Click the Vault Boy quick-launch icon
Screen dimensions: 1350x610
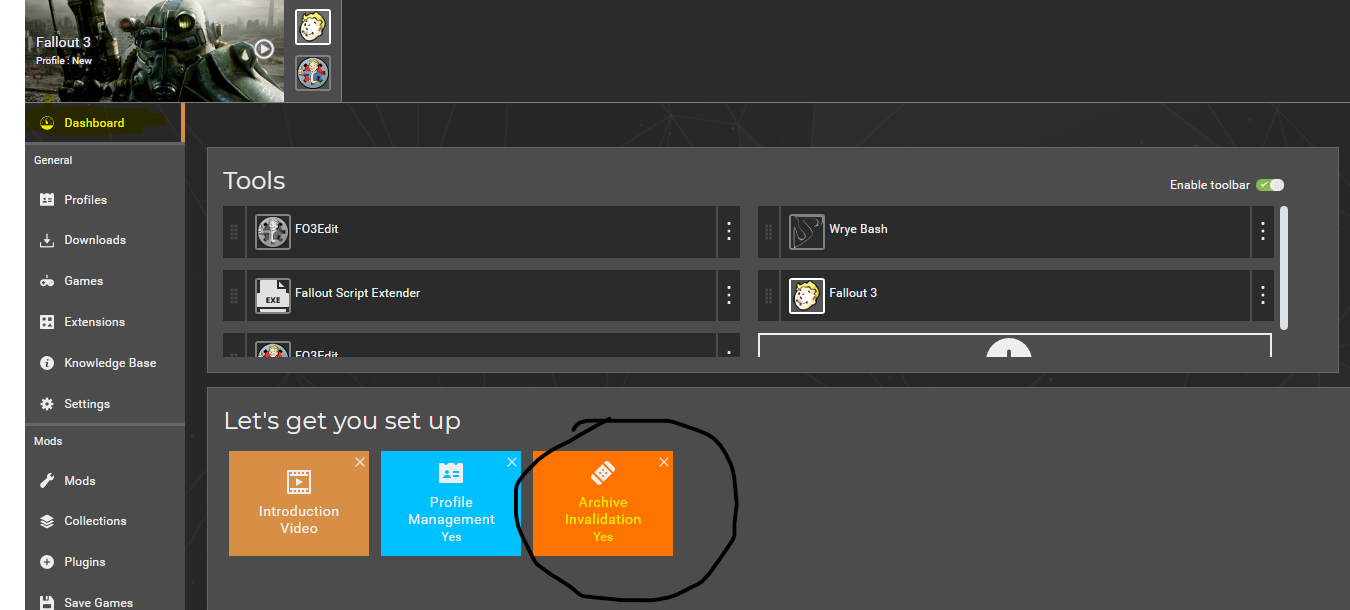click(313, 27)
